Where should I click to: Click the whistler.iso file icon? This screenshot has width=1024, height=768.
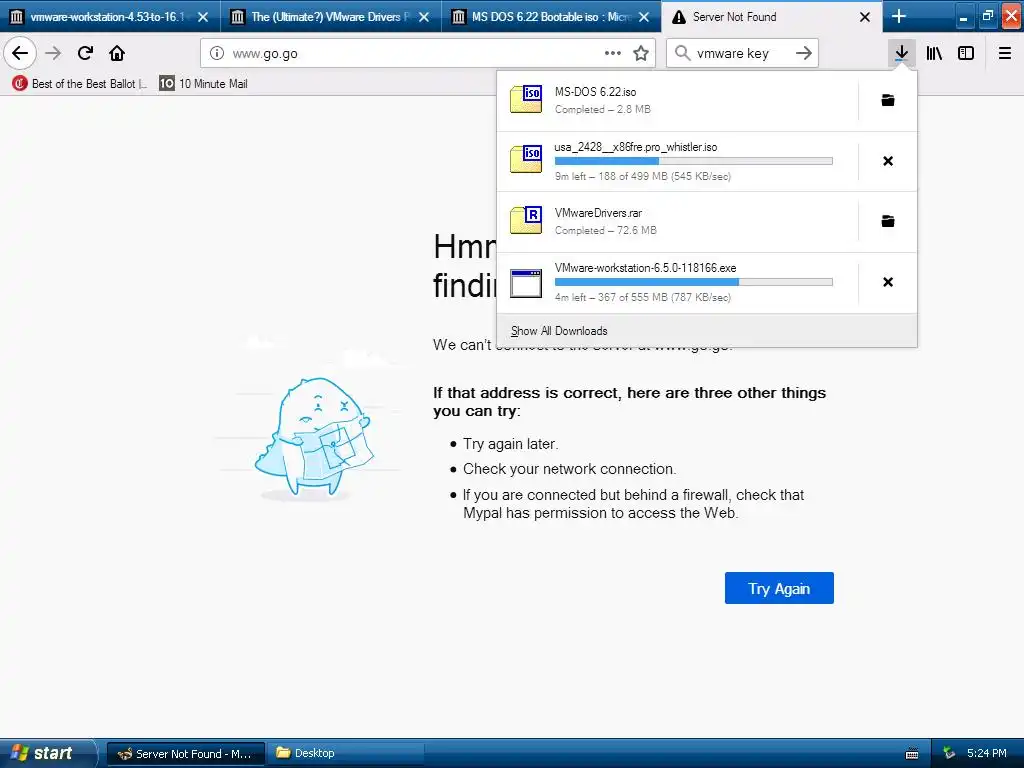[526, 160]
